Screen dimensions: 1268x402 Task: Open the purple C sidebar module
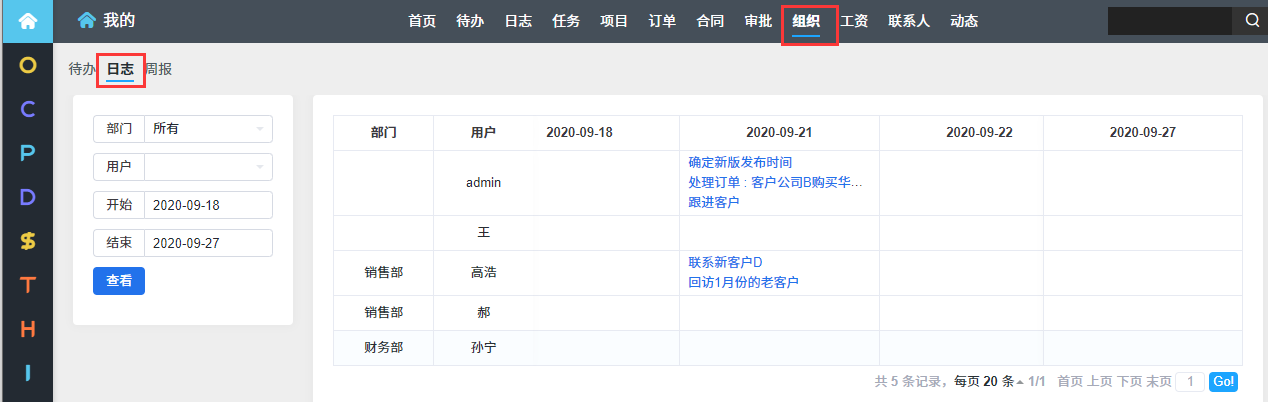(x=27, y=109)
